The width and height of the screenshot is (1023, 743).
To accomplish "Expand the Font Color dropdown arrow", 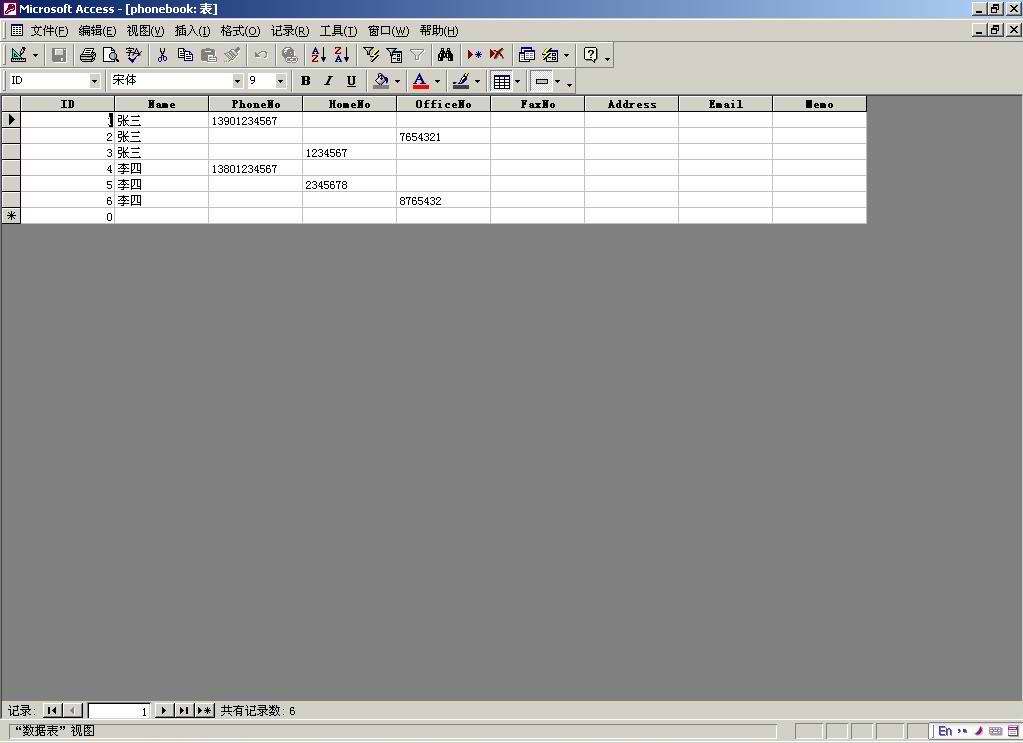I will point(437,82).
